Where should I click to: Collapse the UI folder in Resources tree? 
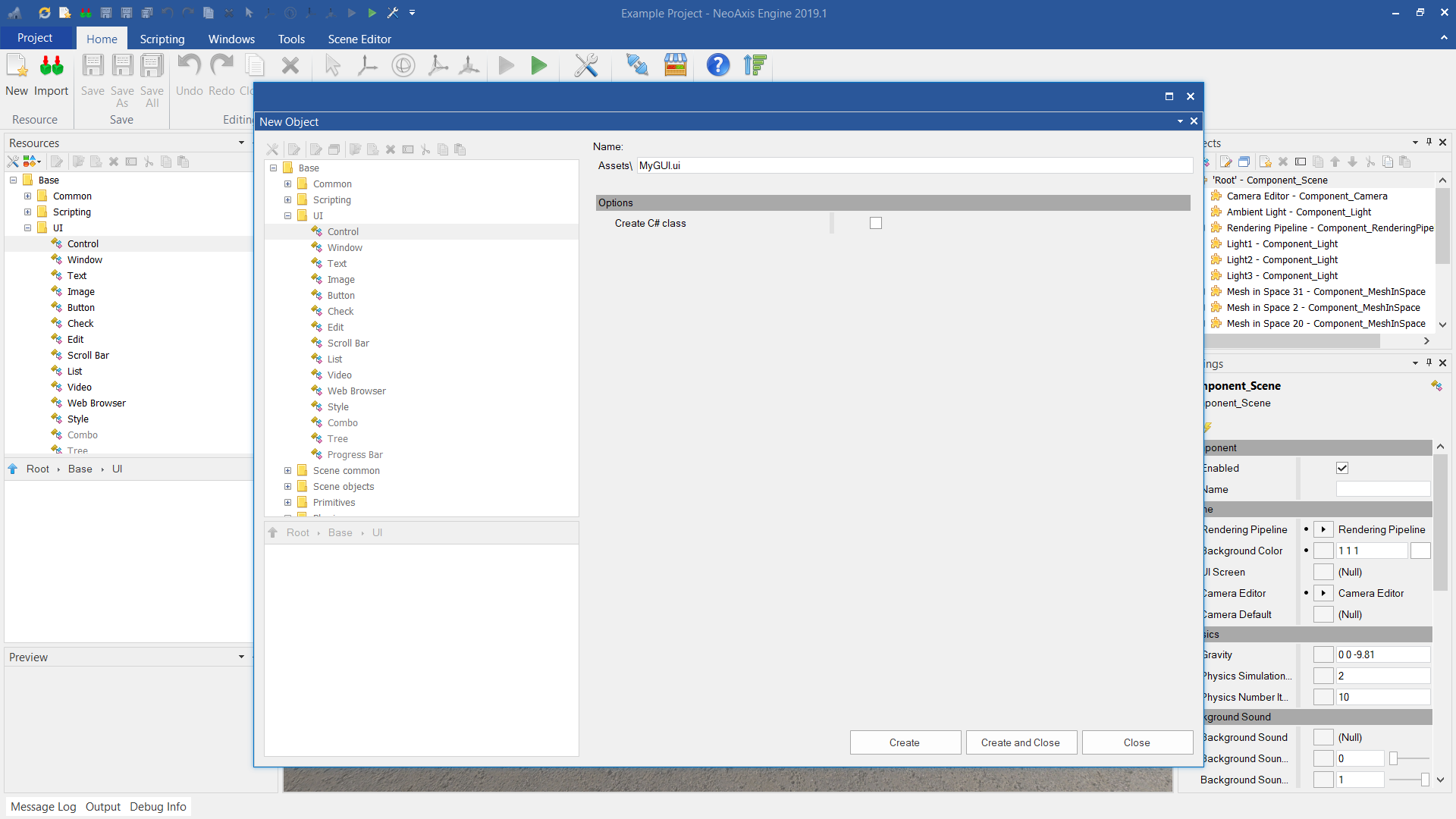28,227
